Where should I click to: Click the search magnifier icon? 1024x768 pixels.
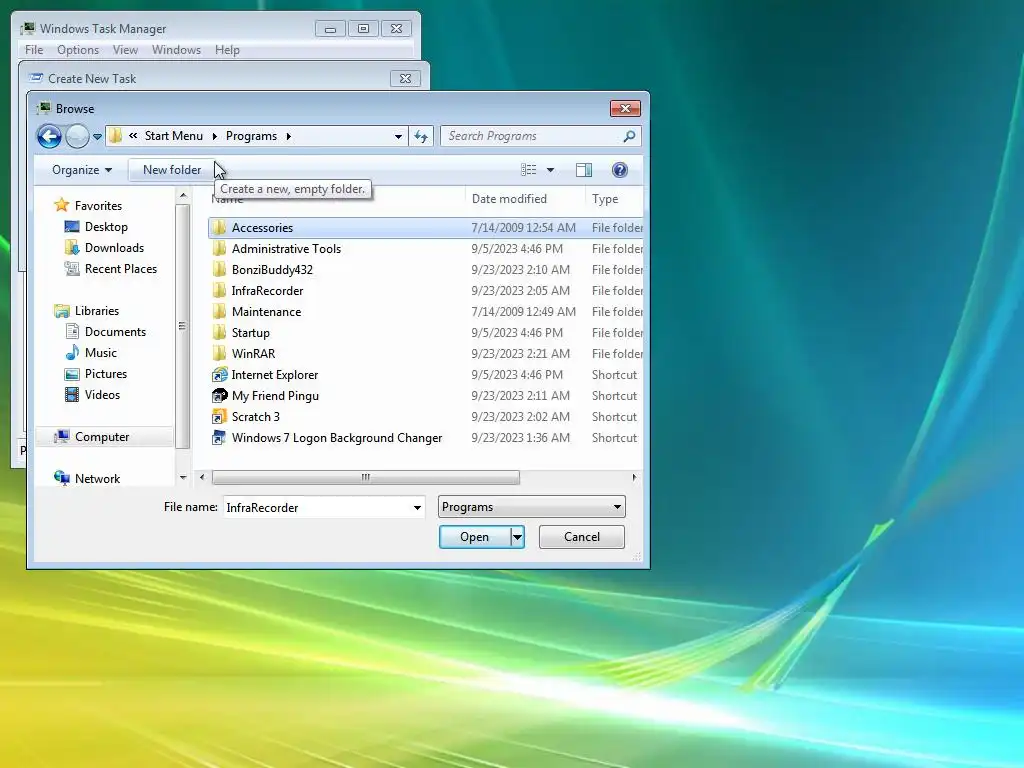[629, 136]
